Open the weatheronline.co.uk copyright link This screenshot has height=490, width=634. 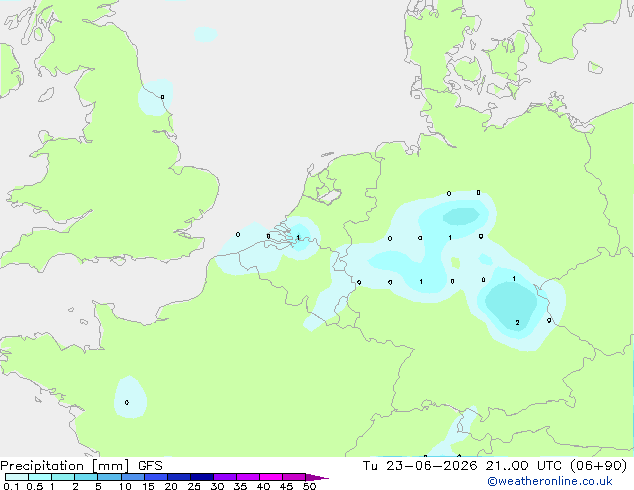(x=549, y=481)
